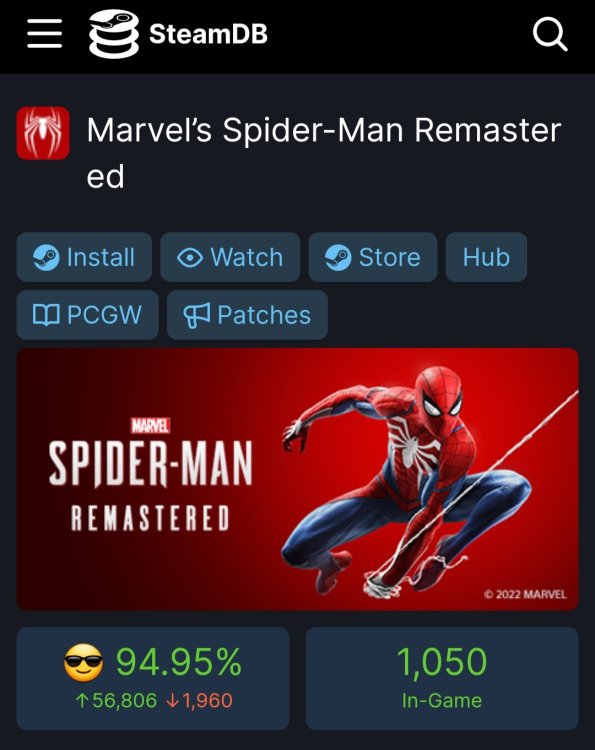The image size is (595, 750).
Task: Click the SteamDB logo icon
Action: [114, 34]
